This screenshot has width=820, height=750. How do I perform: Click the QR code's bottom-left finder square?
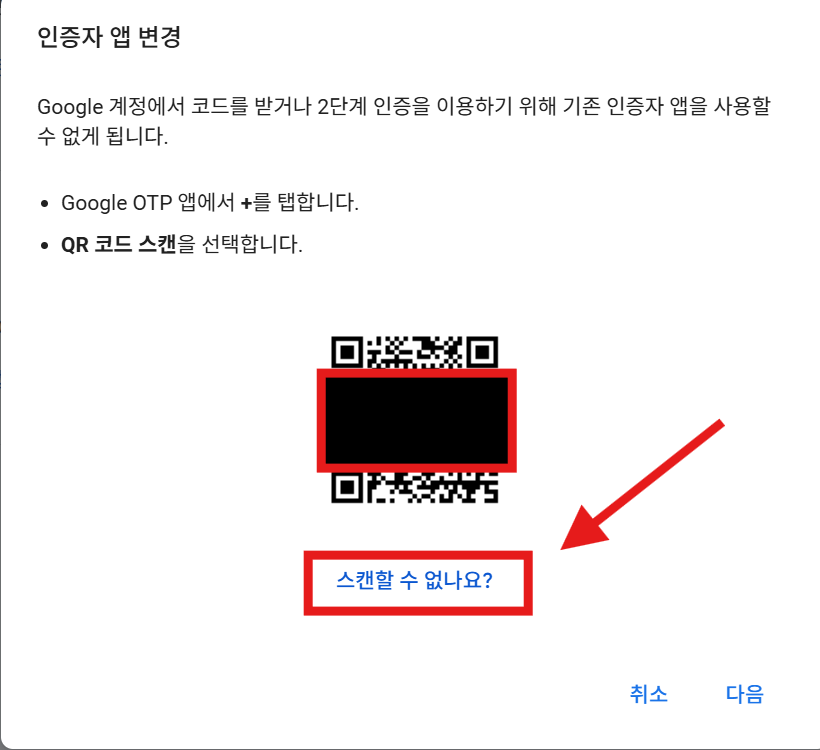(347, 488)
